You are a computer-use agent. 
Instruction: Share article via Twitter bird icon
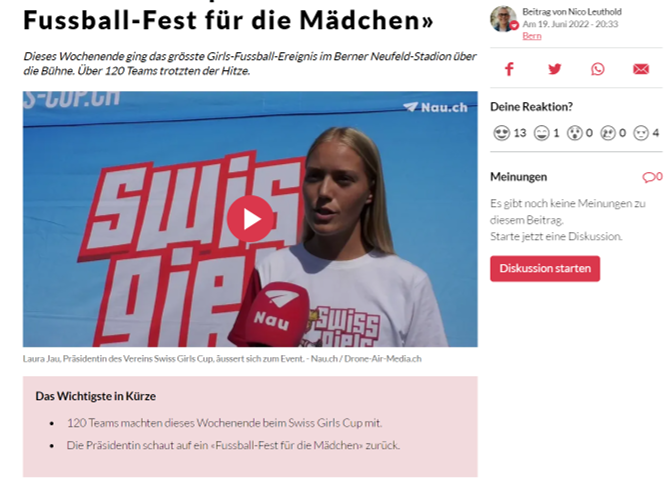[x=555, y=69]
